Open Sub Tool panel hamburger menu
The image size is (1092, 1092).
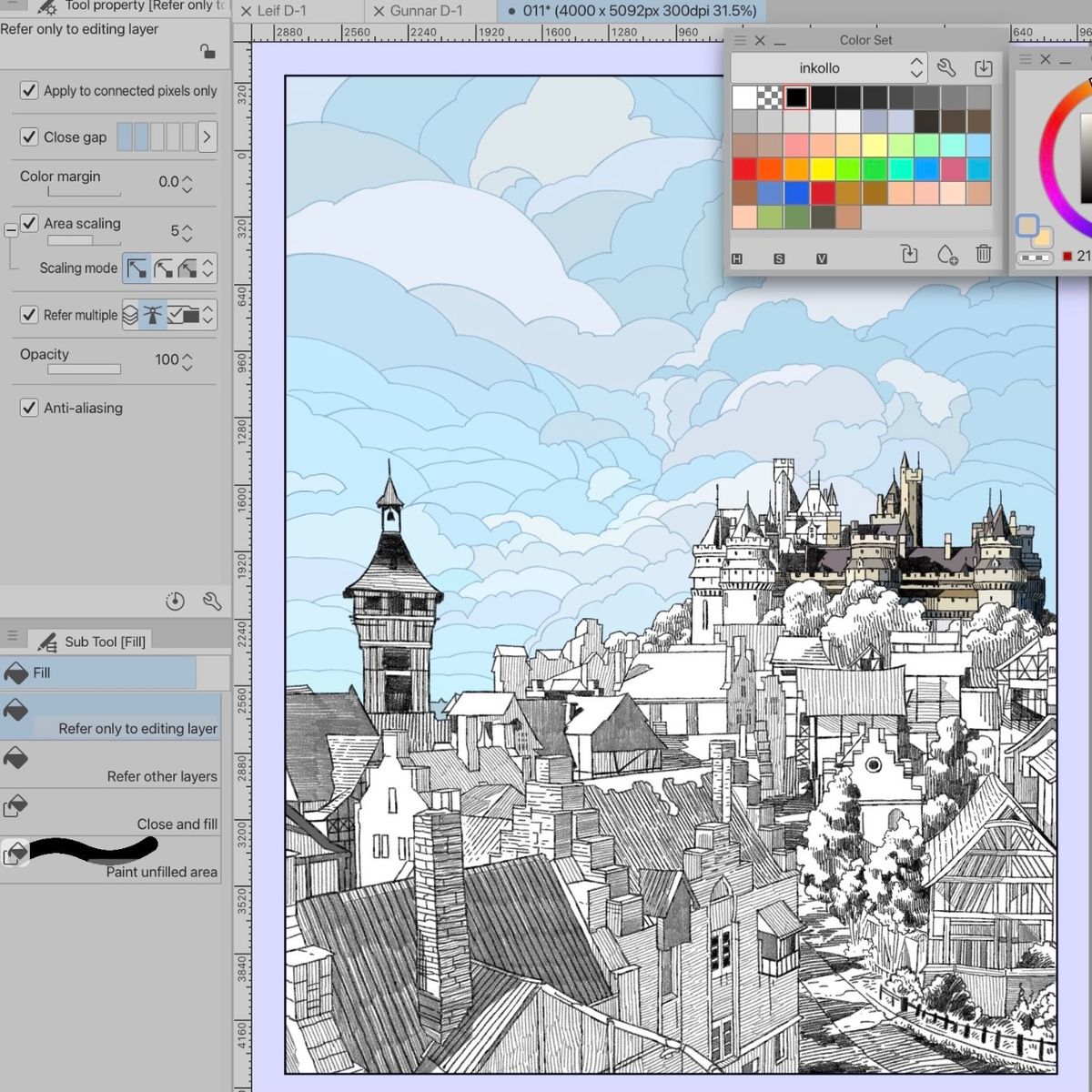coord(12,636)
